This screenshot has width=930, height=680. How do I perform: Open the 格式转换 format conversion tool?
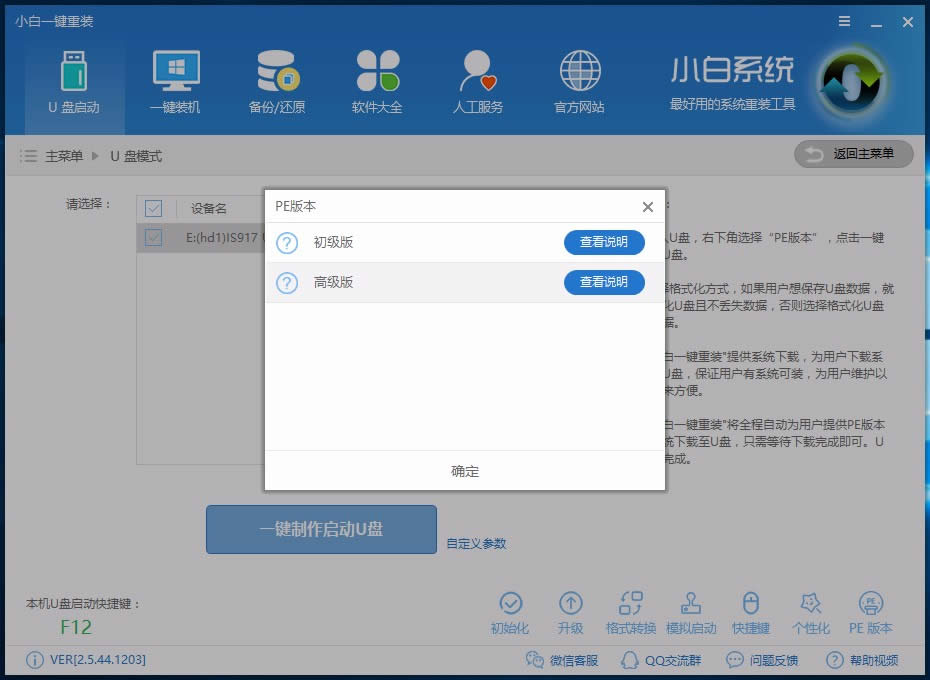click(631, 611)
